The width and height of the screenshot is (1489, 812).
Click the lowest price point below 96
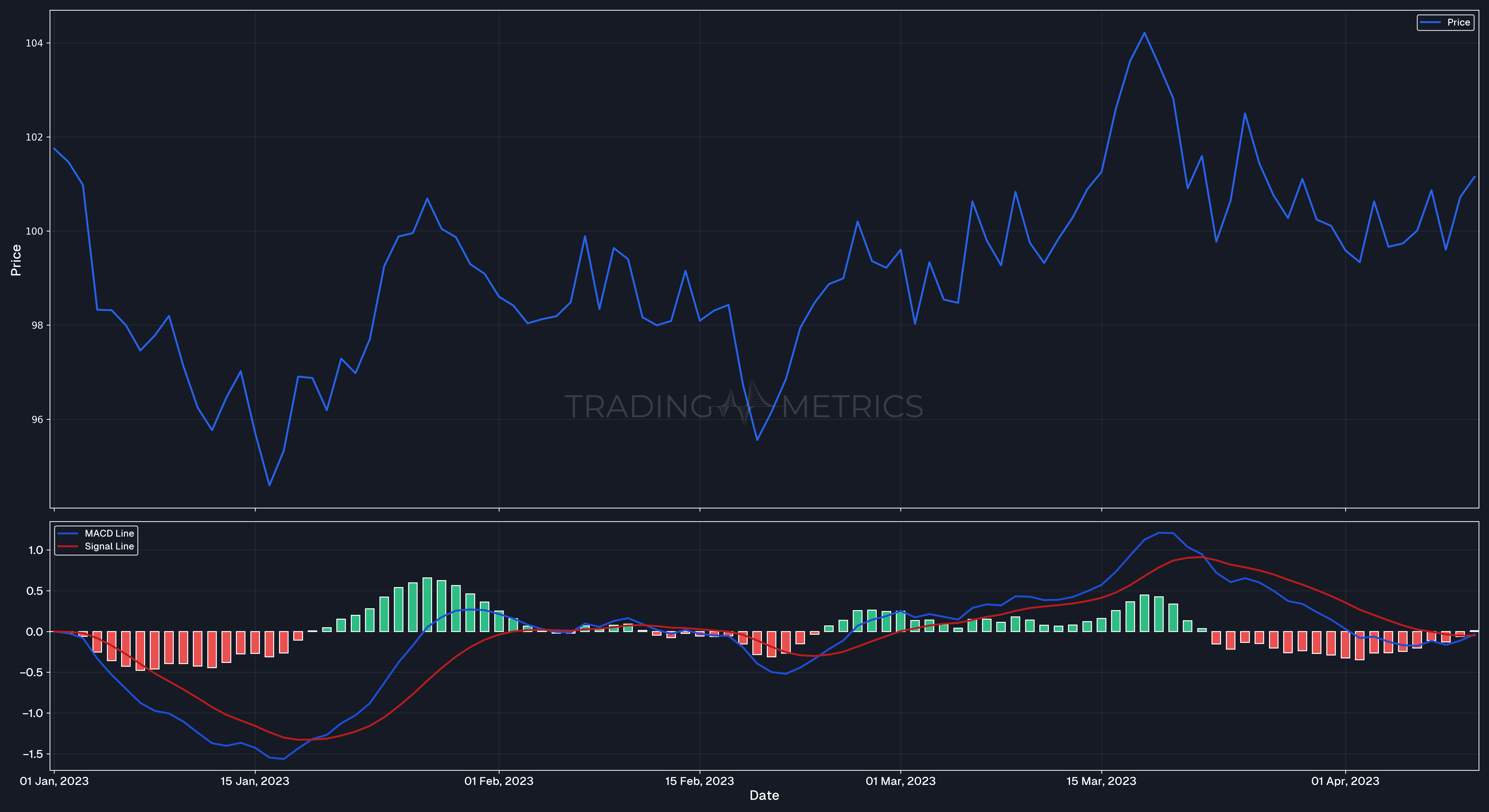click(269, 485)
